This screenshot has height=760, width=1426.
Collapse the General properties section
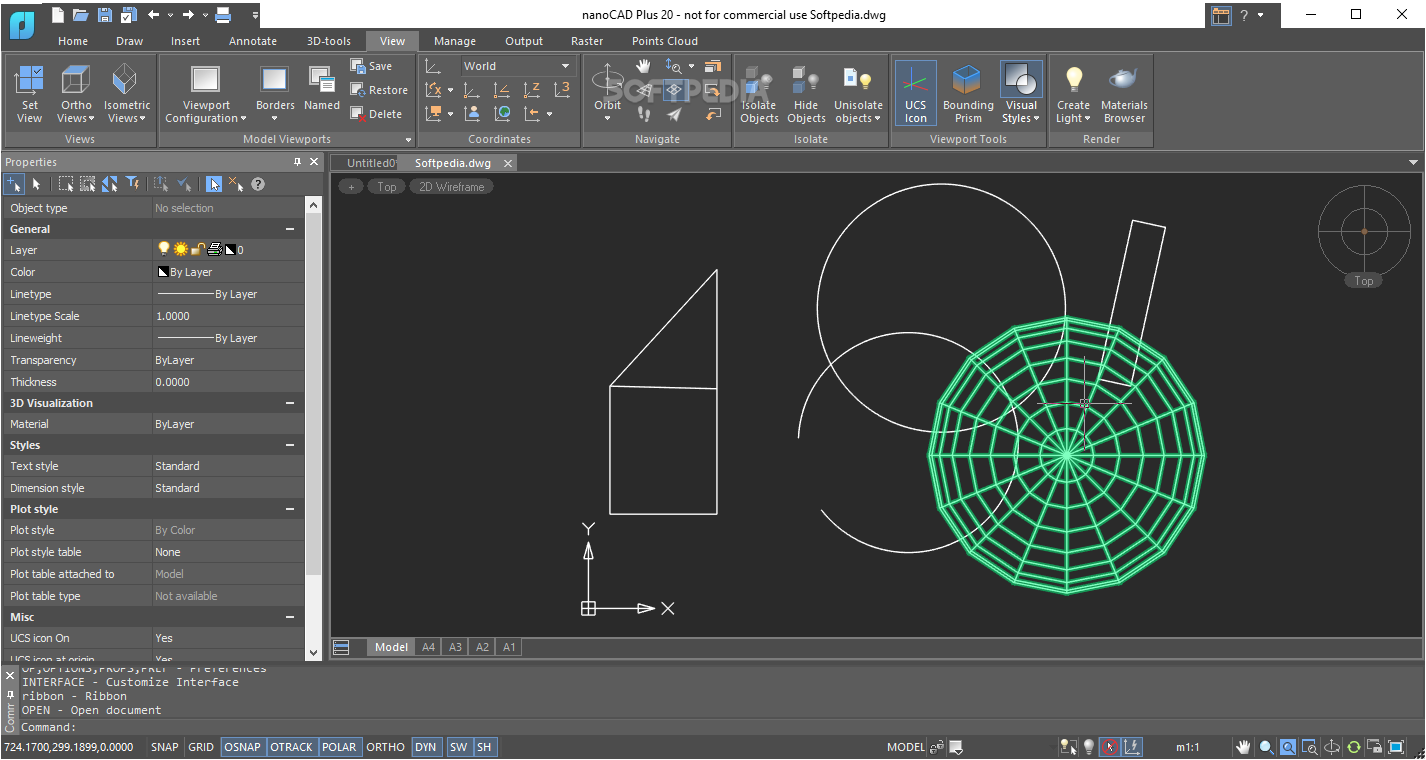coord(290,229)
